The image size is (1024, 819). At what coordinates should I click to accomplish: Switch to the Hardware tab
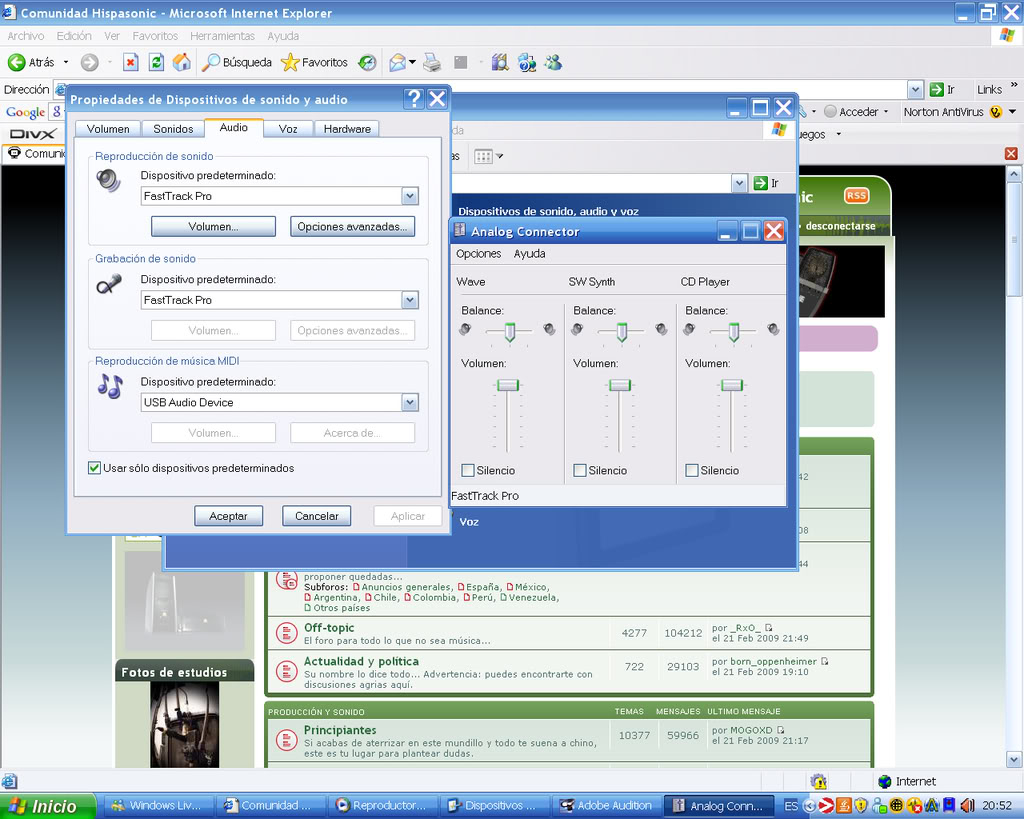click(x=347, y=129)
